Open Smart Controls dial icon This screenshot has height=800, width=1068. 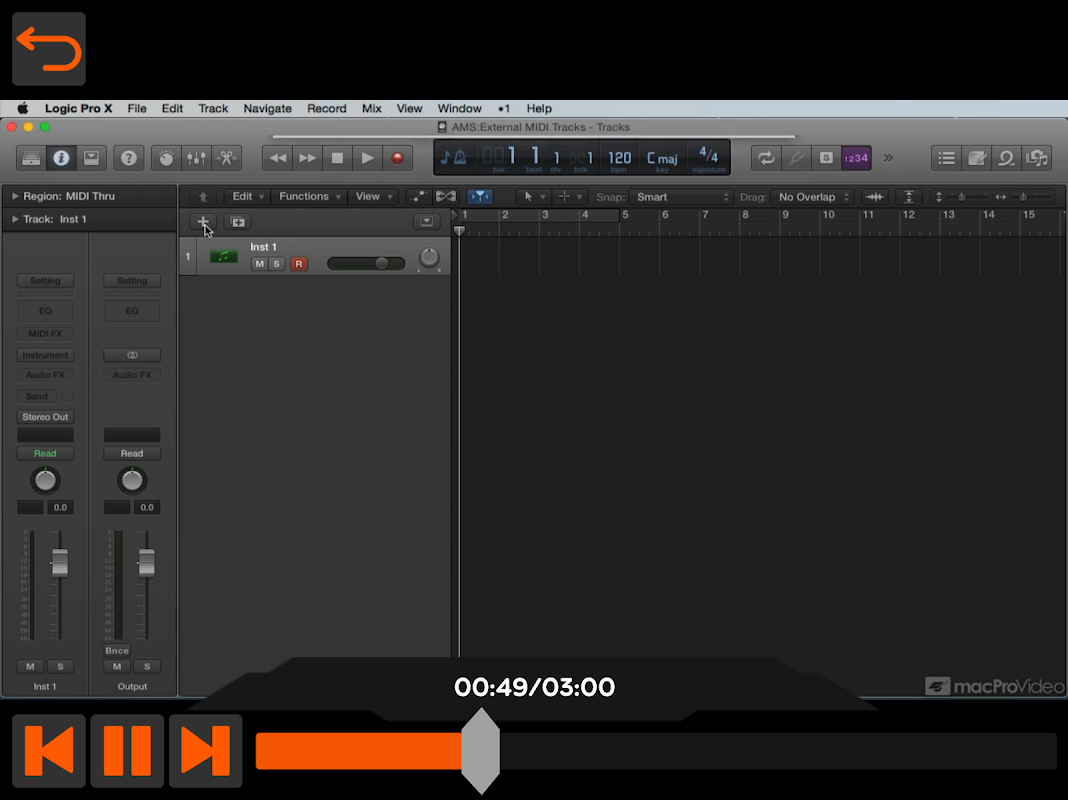coord(166,158)
